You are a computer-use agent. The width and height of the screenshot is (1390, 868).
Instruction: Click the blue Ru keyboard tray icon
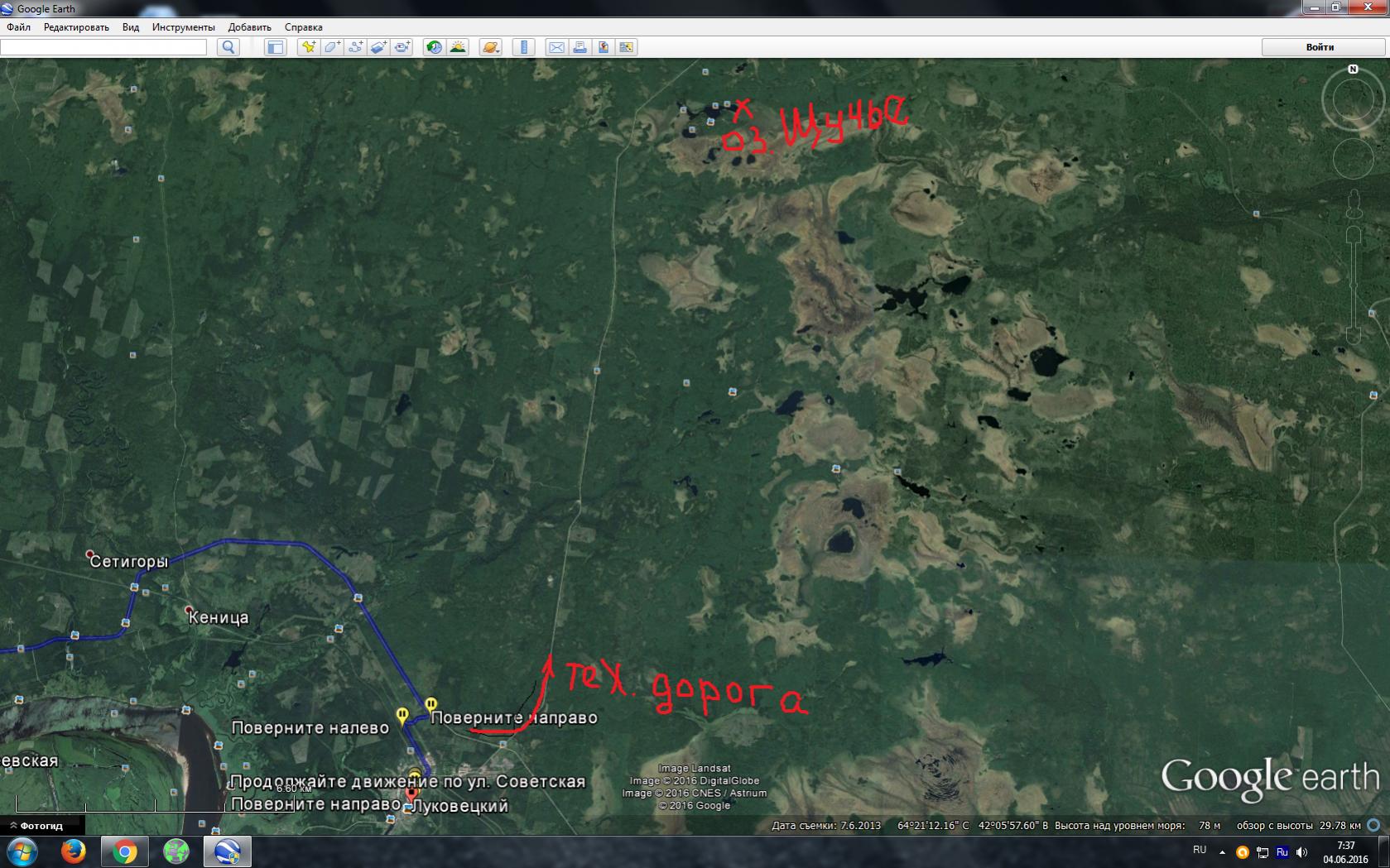[1282, 852]
